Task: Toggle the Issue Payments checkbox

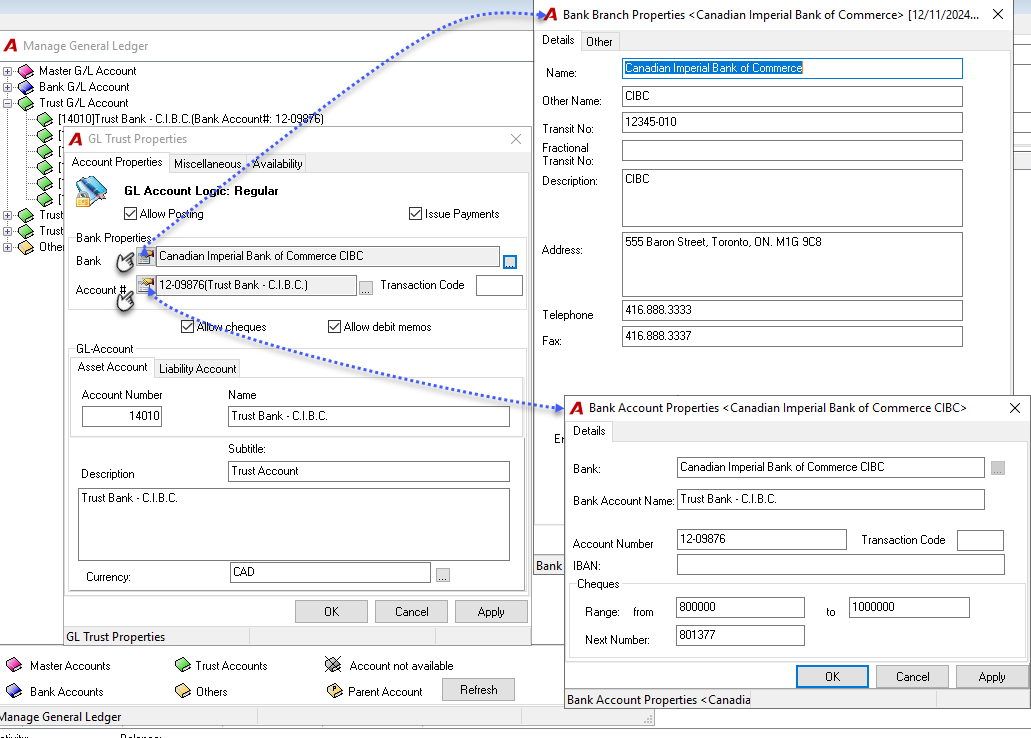Action: (x=415, y=214)
